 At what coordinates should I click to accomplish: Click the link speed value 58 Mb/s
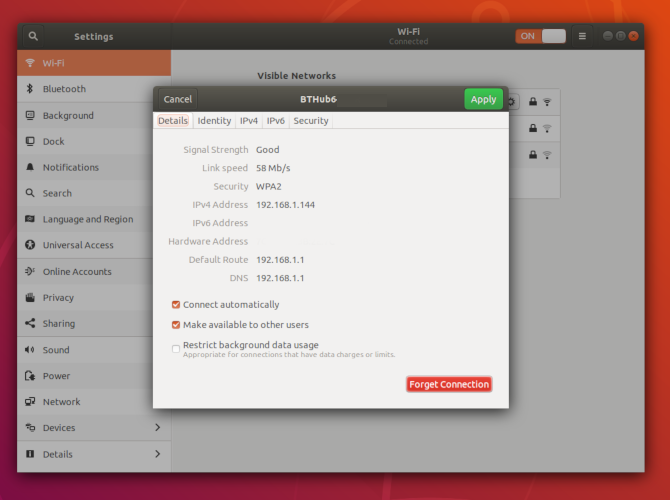273,168
